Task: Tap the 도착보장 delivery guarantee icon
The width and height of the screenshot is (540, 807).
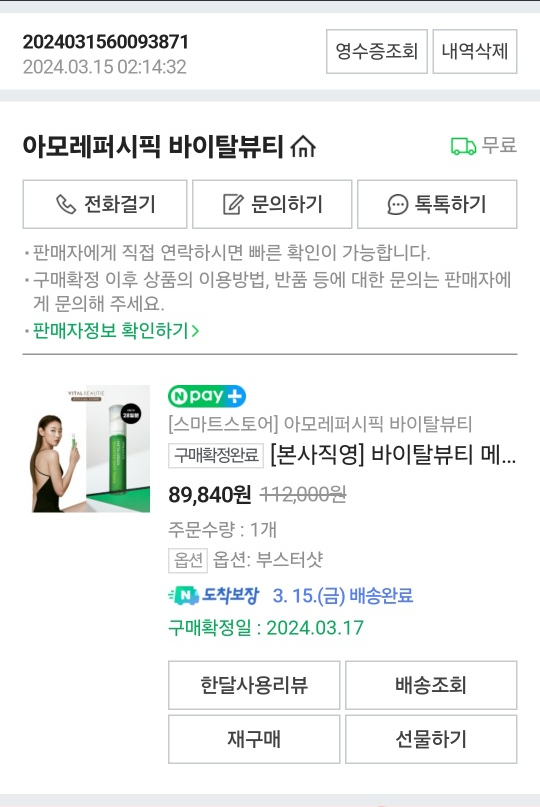Action: tap(214, 595)
